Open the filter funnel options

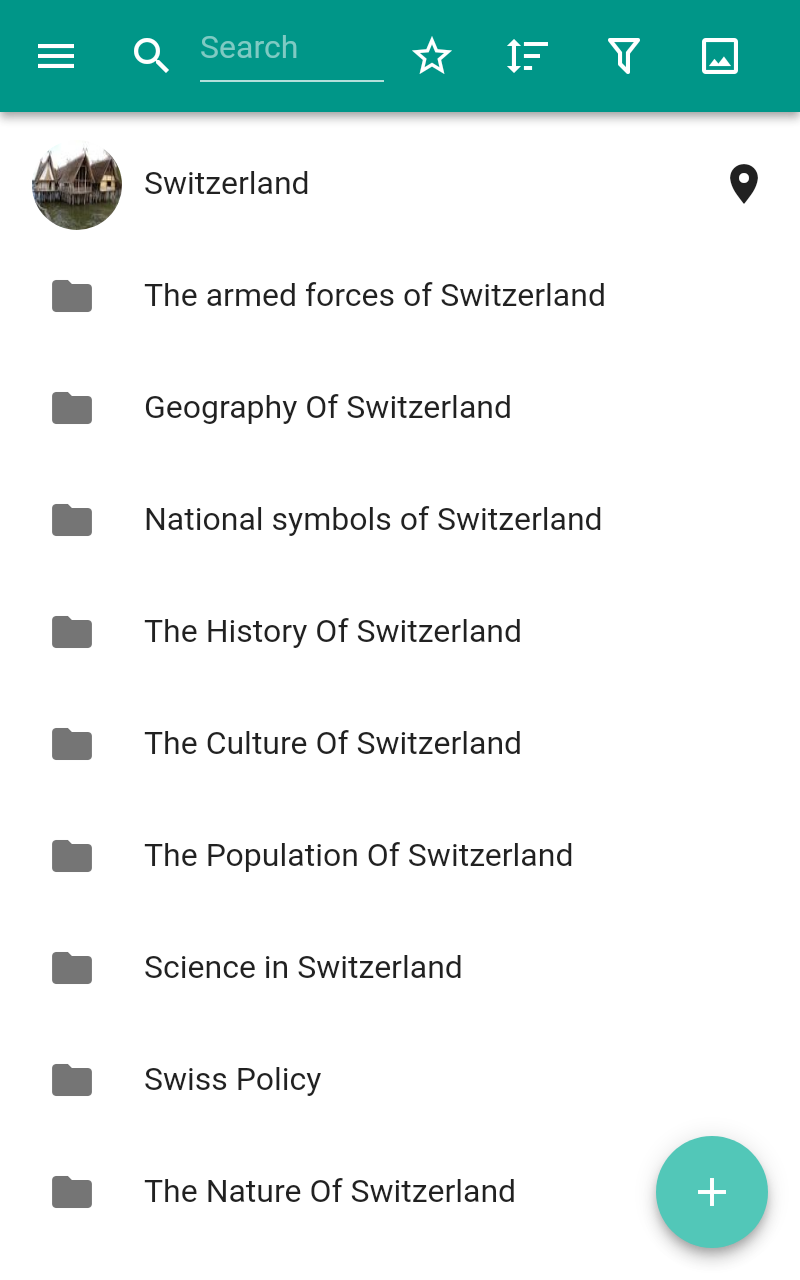click(623, 56)
